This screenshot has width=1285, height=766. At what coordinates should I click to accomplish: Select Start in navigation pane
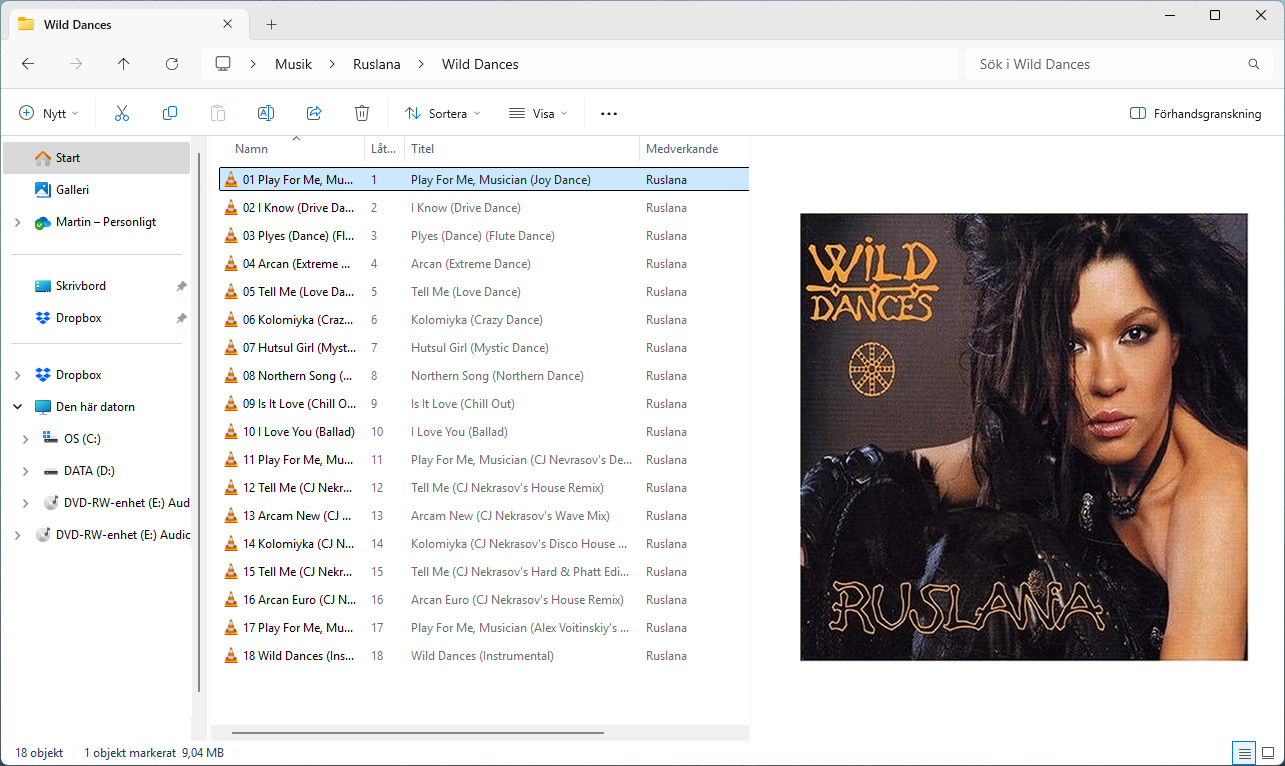96,158
